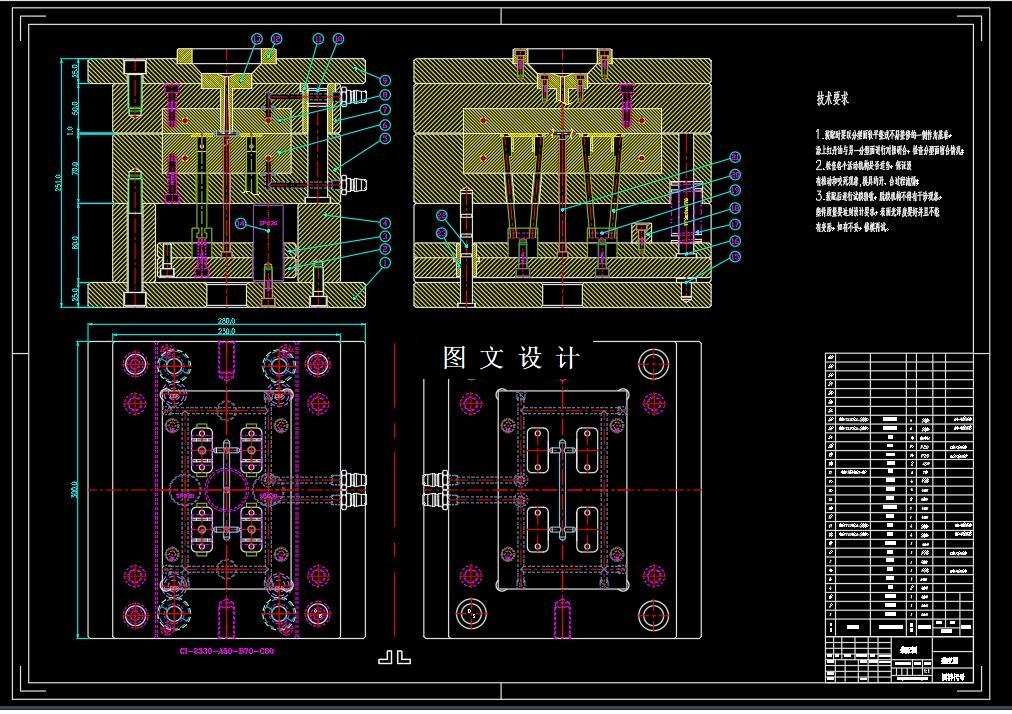This screenshot has height=714, width=1012.
Task: Select the 技术要求 heading
Action: tap(833, 98)
